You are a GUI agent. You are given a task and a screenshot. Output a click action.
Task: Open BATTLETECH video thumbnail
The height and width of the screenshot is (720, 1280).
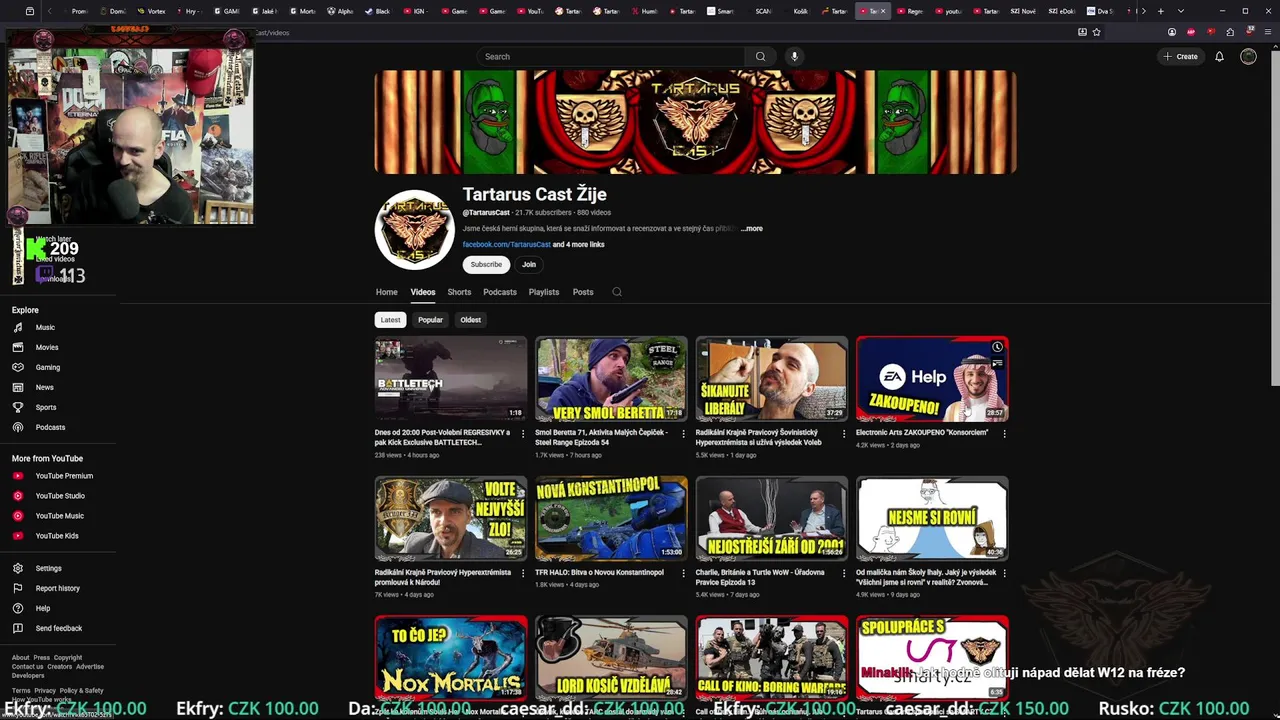coord(451,379)
